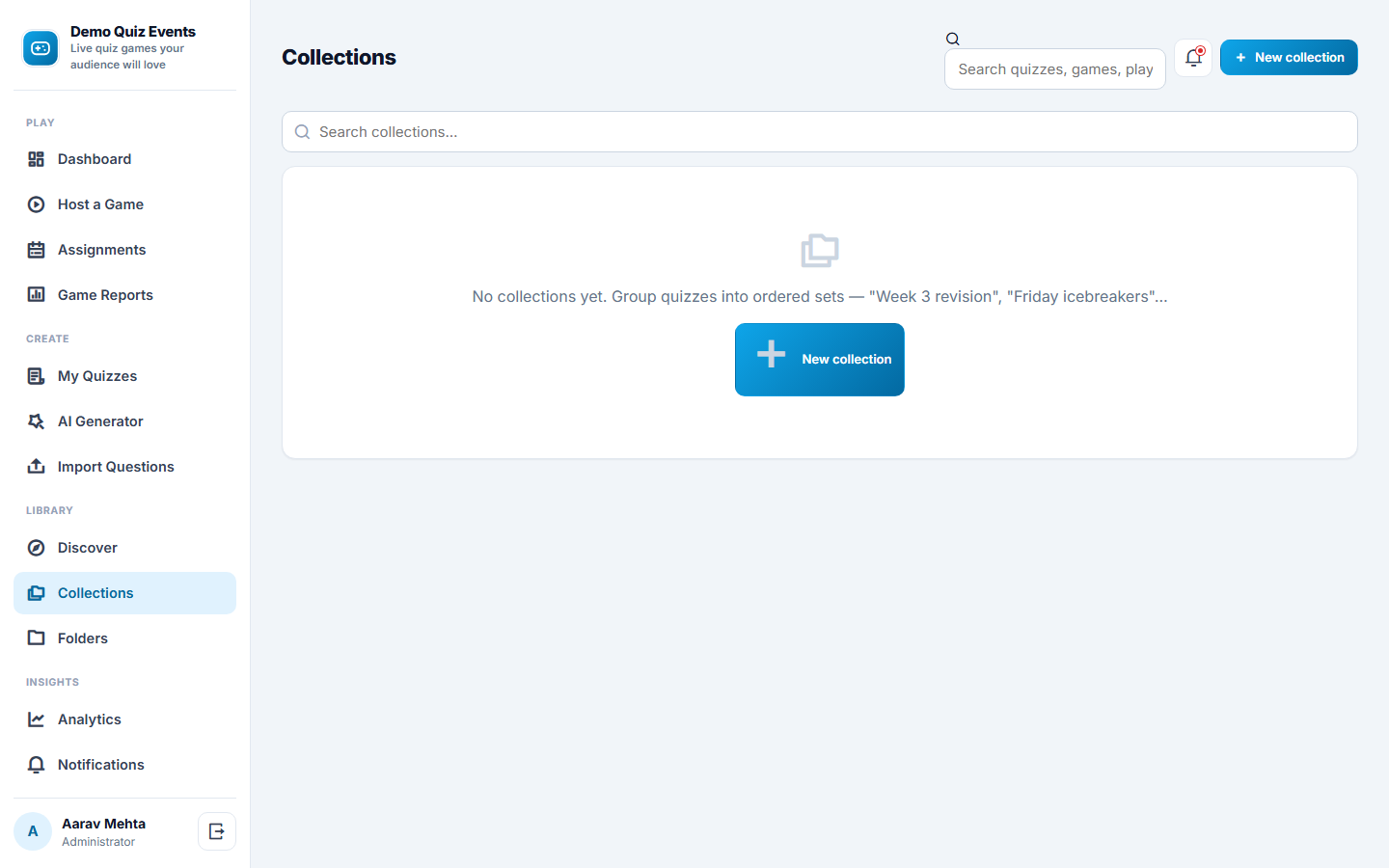The image size is (1389, 868).
Task: Click the empty-state collections stack icon
Action: 820,251
